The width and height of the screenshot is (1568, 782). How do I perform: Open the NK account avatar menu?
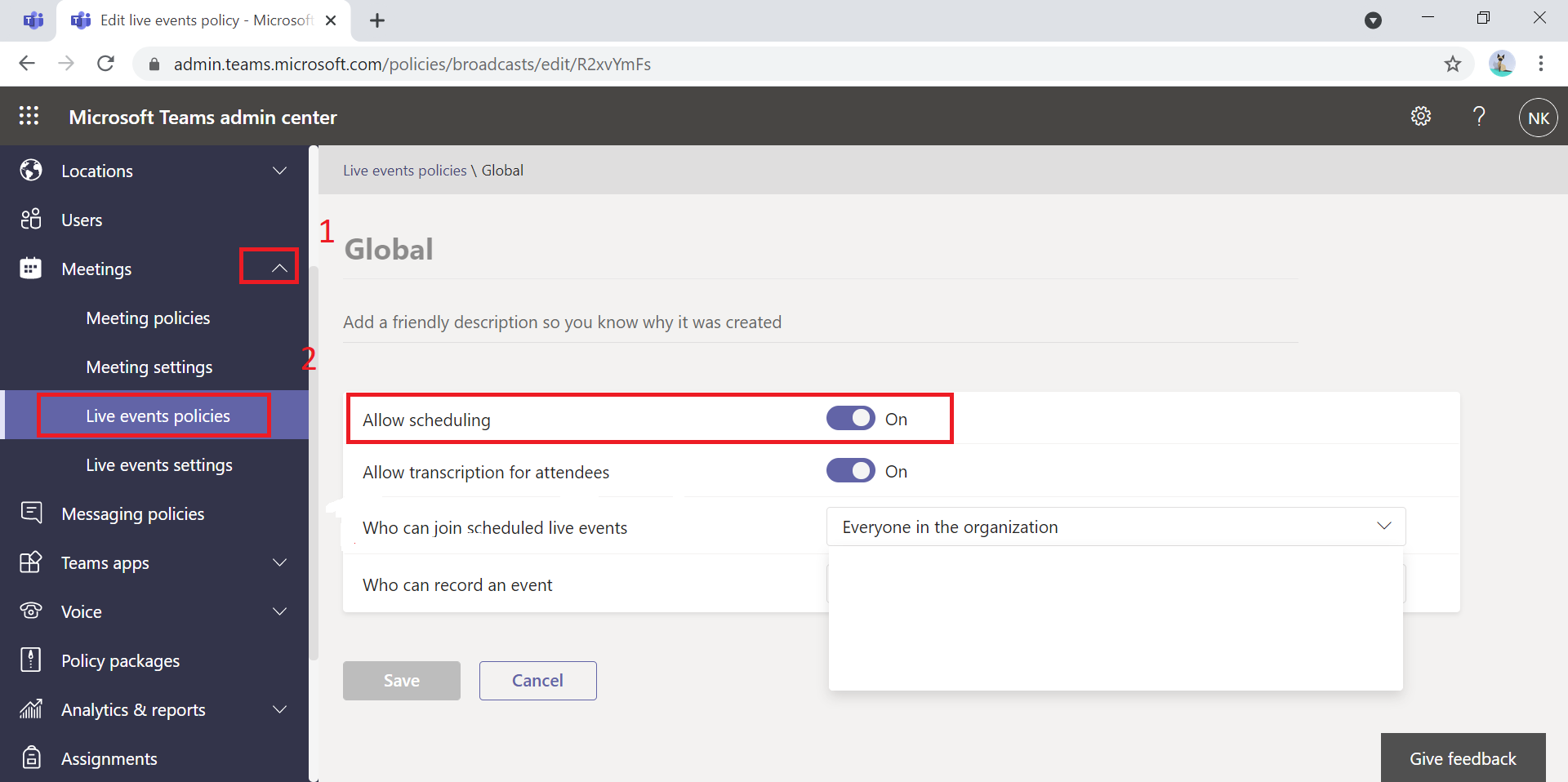point(1539,118)
